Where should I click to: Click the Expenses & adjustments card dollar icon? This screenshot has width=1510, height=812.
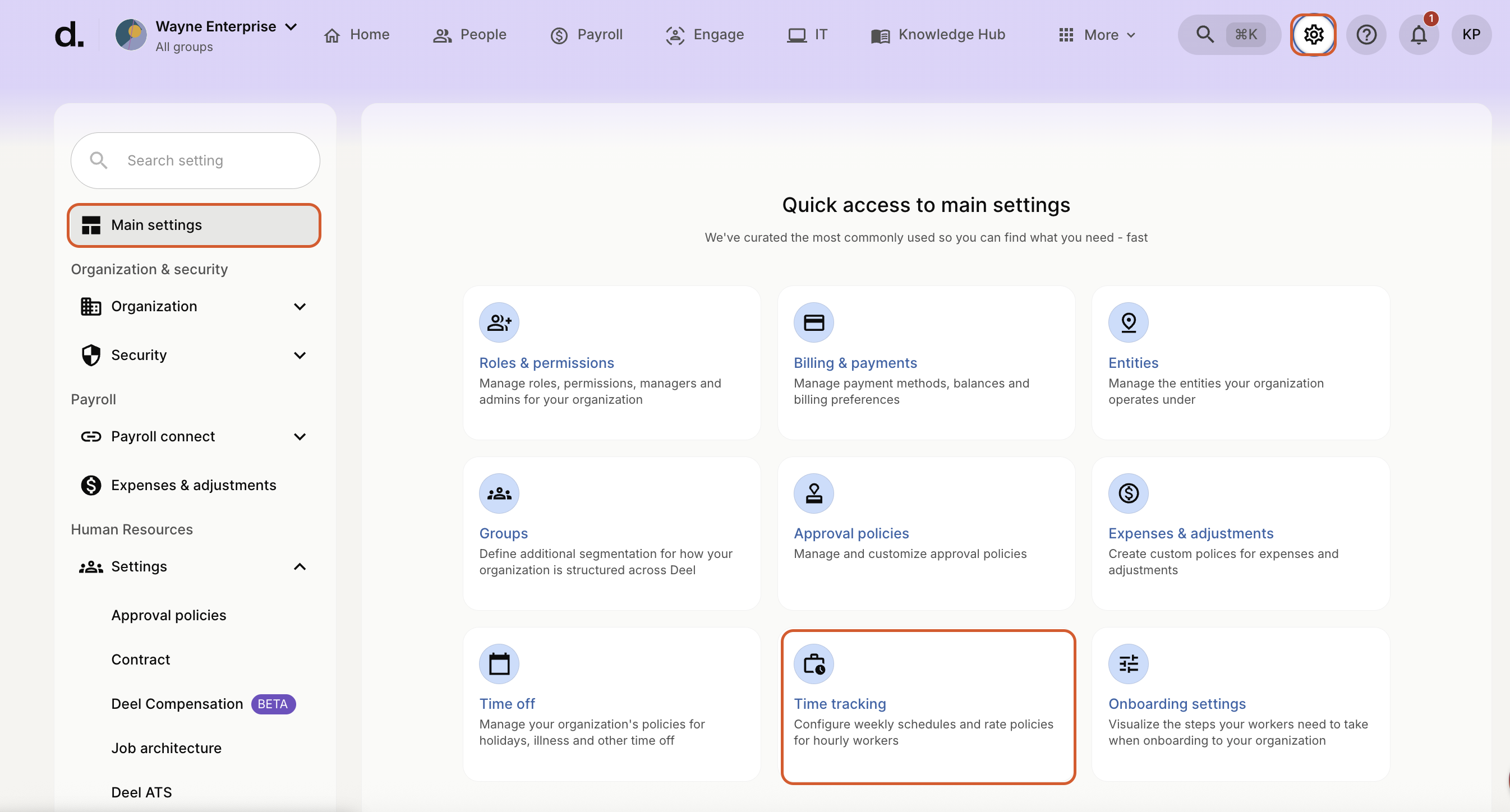coord(1128,493)
